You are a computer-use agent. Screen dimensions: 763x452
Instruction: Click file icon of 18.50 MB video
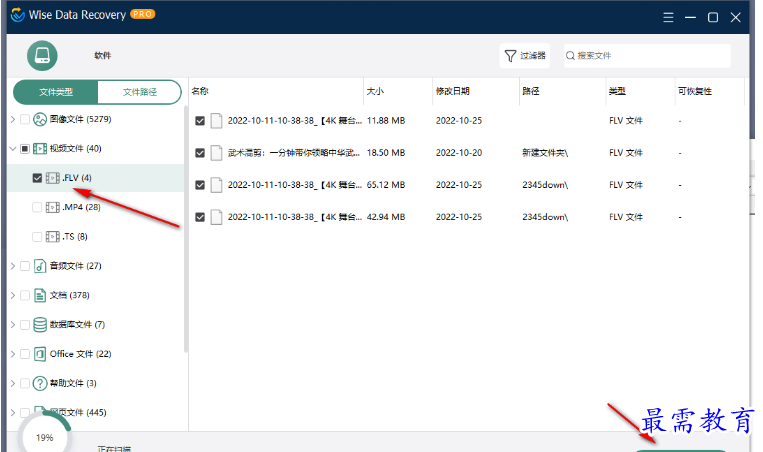tap(217, 153)
